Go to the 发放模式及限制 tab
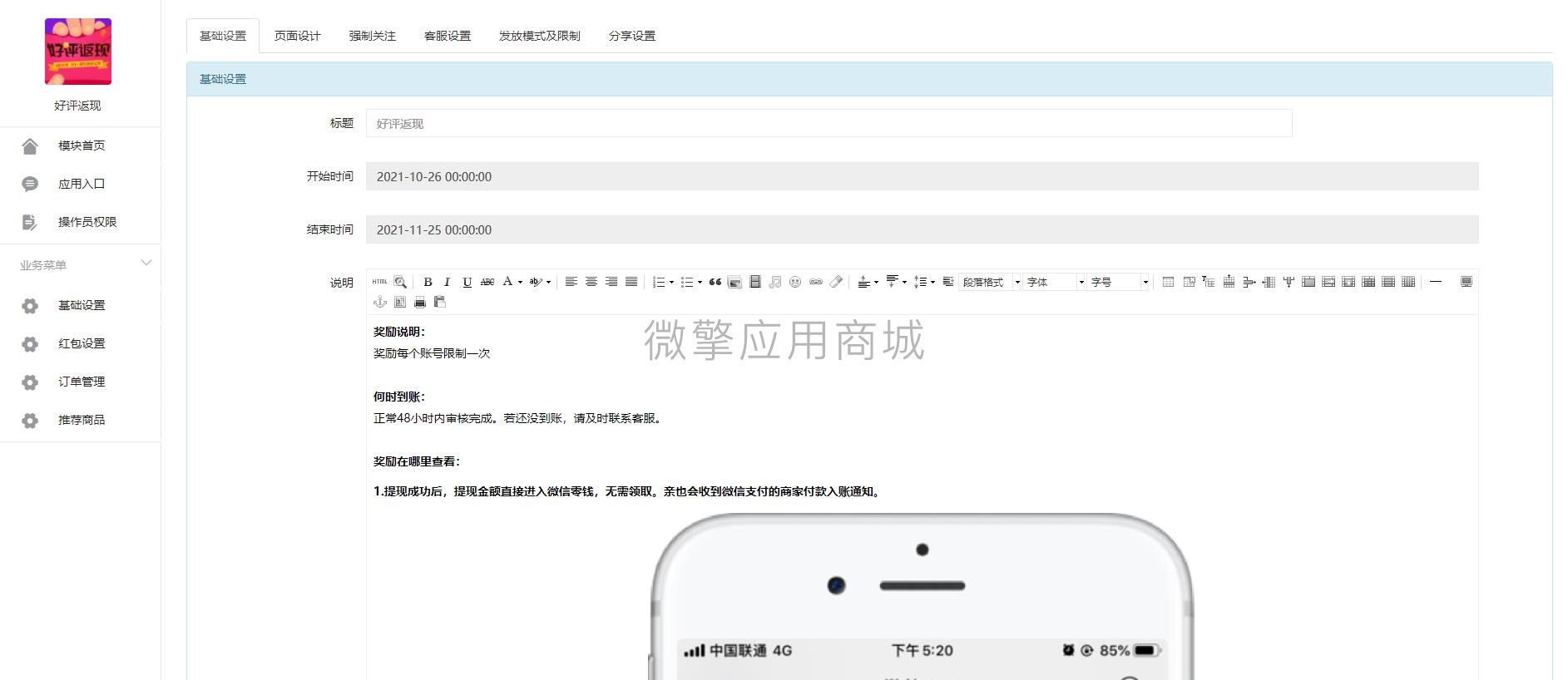This screenshot has width=1568, height=680. tap(540, 36)
